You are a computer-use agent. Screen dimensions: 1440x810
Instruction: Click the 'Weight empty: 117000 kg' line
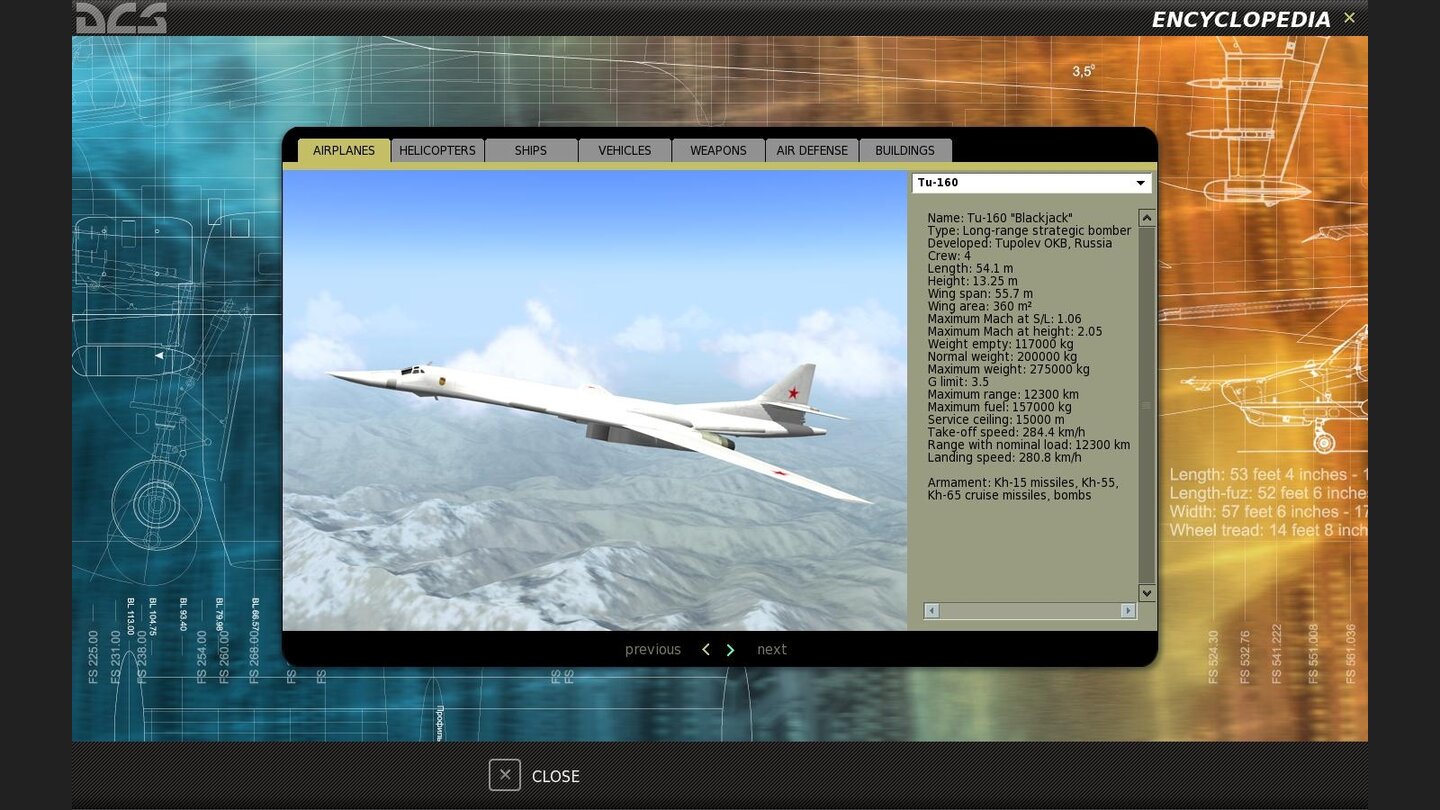pos(1000,344)
